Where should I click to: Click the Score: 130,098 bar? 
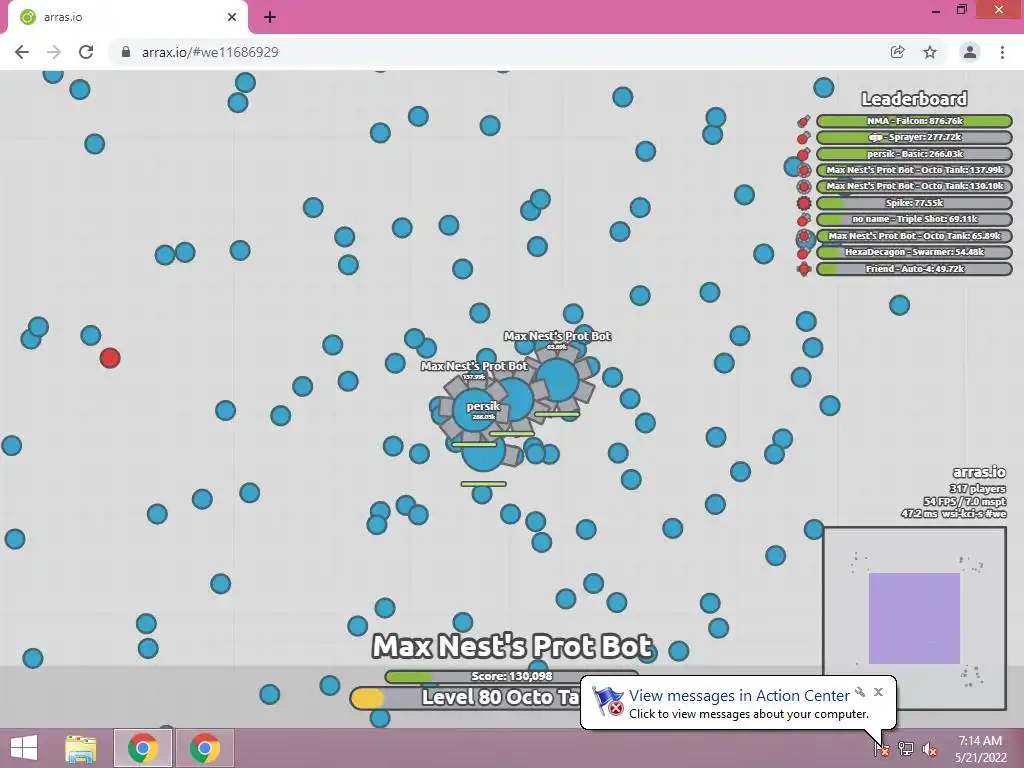511,677
